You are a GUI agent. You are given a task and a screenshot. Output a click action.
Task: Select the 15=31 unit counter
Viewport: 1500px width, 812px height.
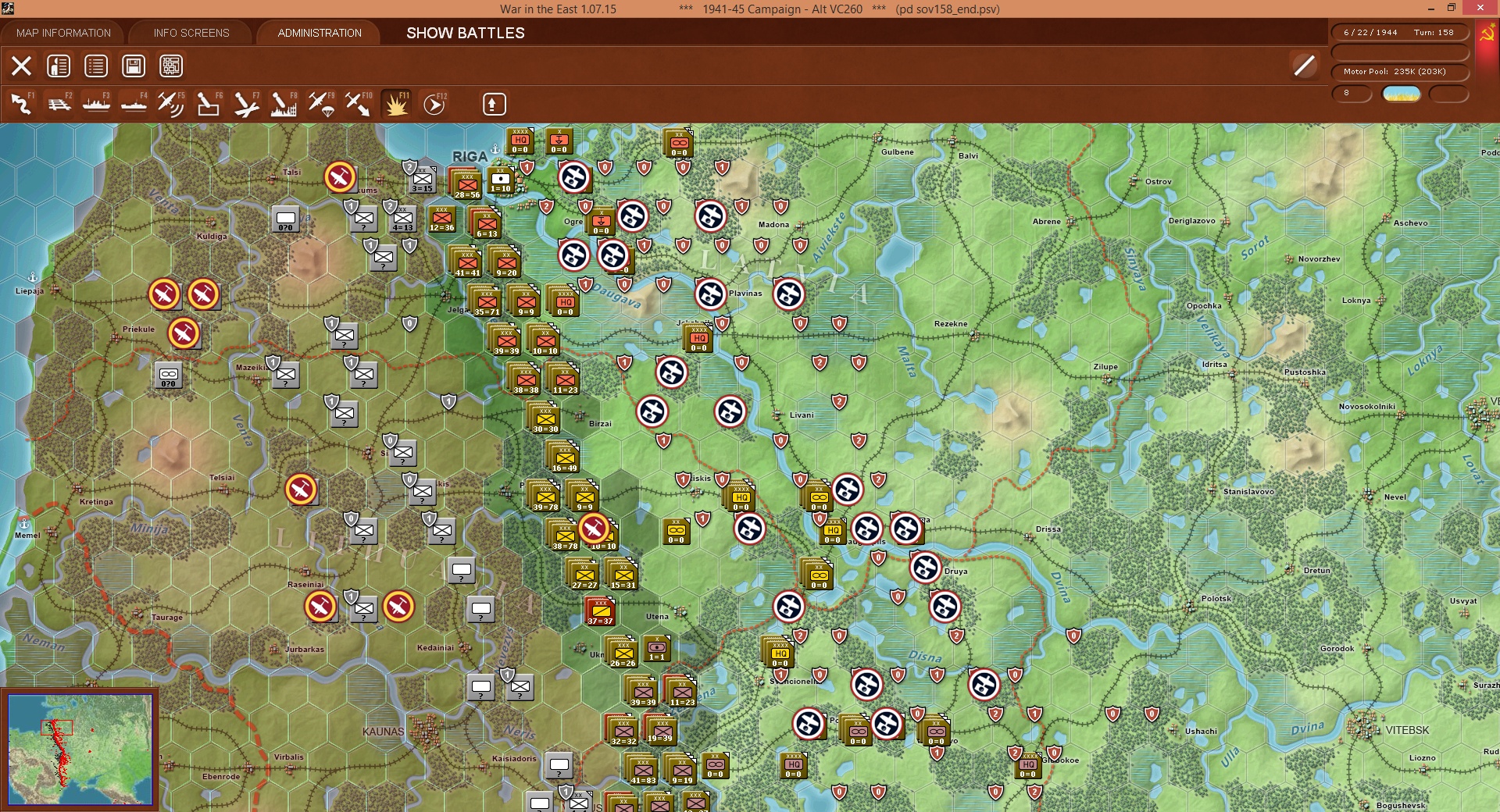(623, 575)
